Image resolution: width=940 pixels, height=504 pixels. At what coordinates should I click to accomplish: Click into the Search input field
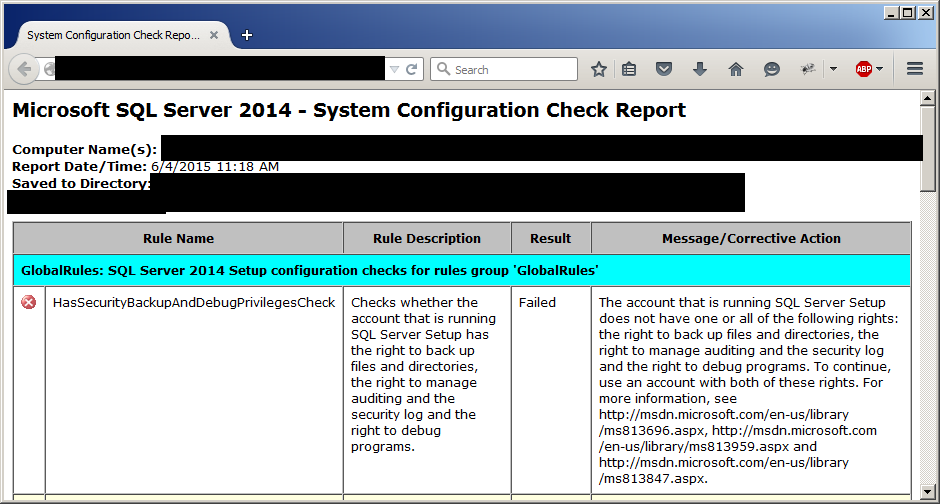[x=504, y=70]
